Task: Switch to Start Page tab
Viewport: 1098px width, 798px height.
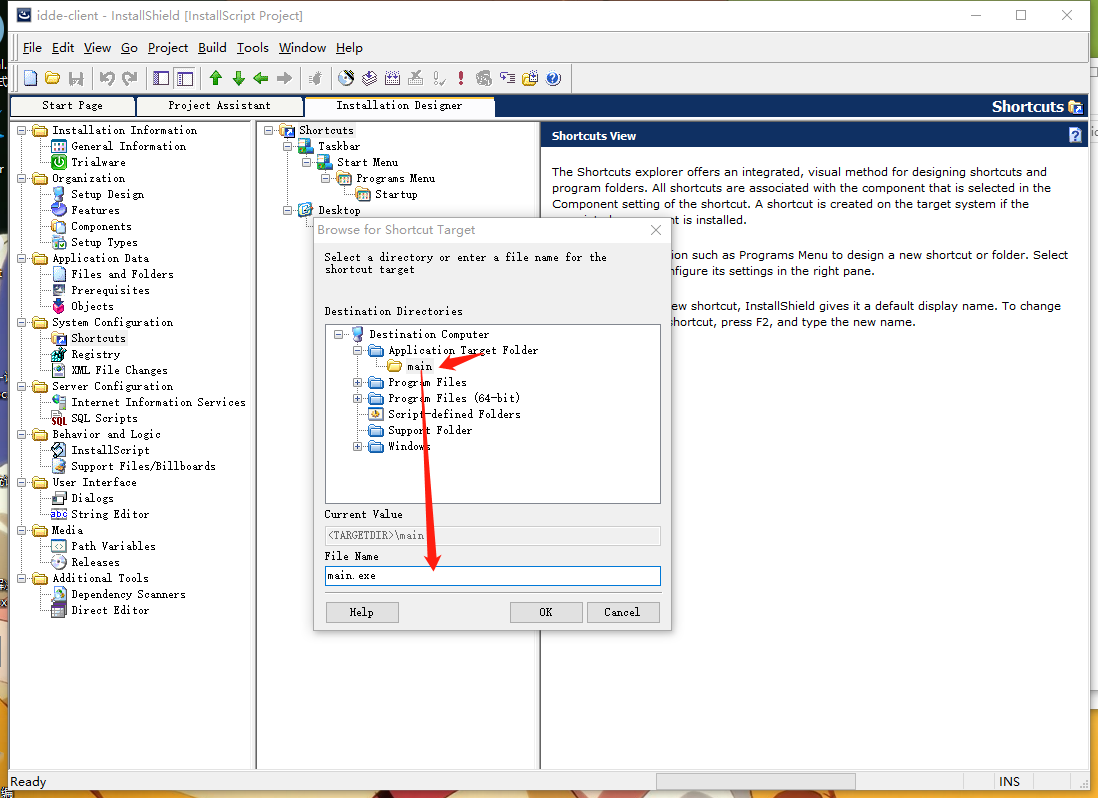Action: 72,106
